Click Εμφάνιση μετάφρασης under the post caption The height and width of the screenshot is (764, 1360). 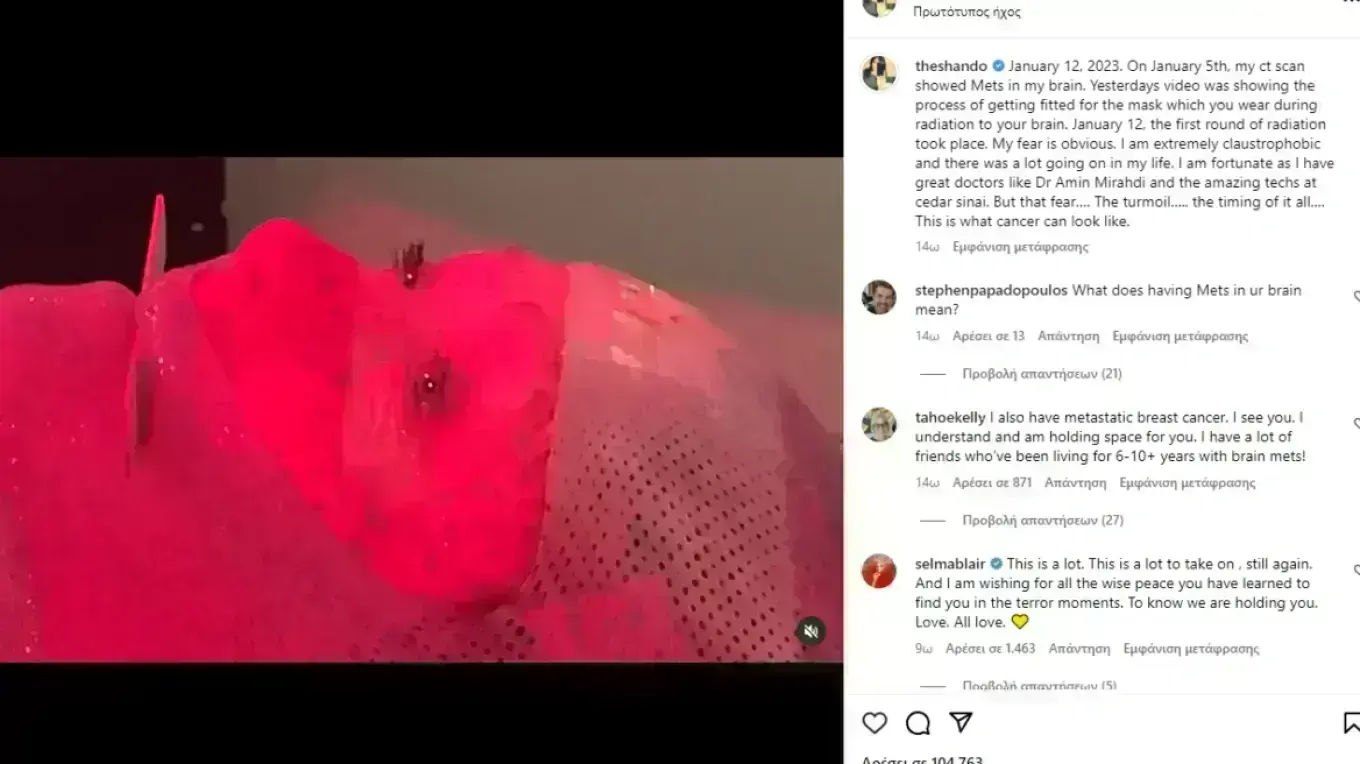point(1020,247)
